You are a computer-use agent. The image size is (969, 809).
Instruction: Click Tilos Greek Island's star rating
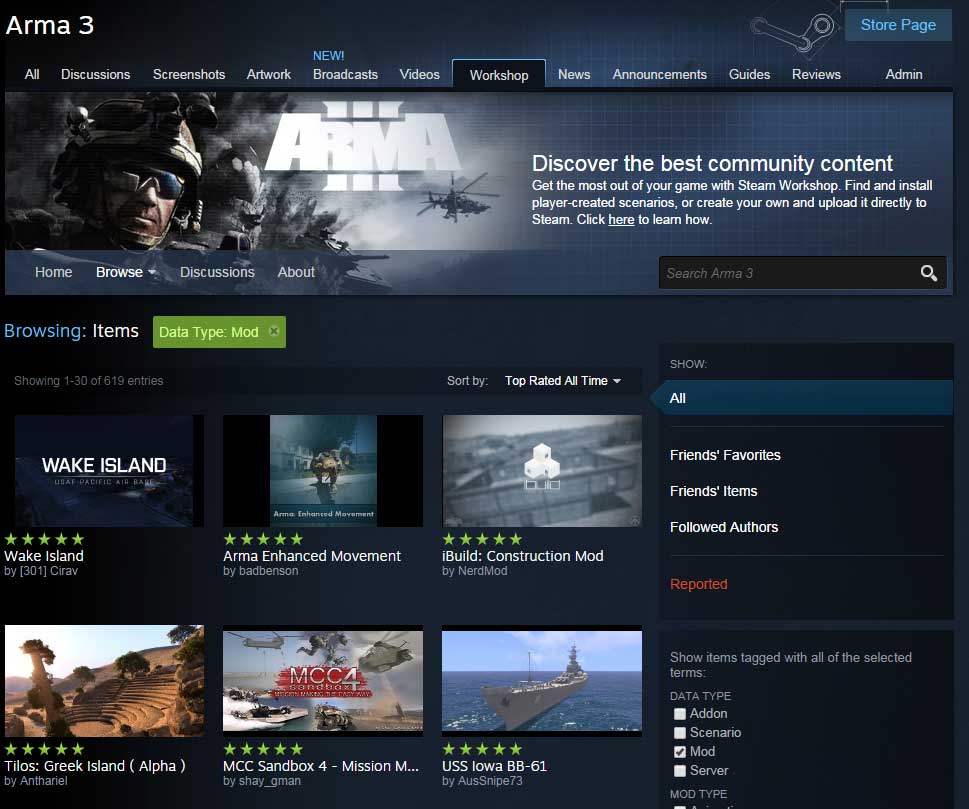click(x=44, y=749)
